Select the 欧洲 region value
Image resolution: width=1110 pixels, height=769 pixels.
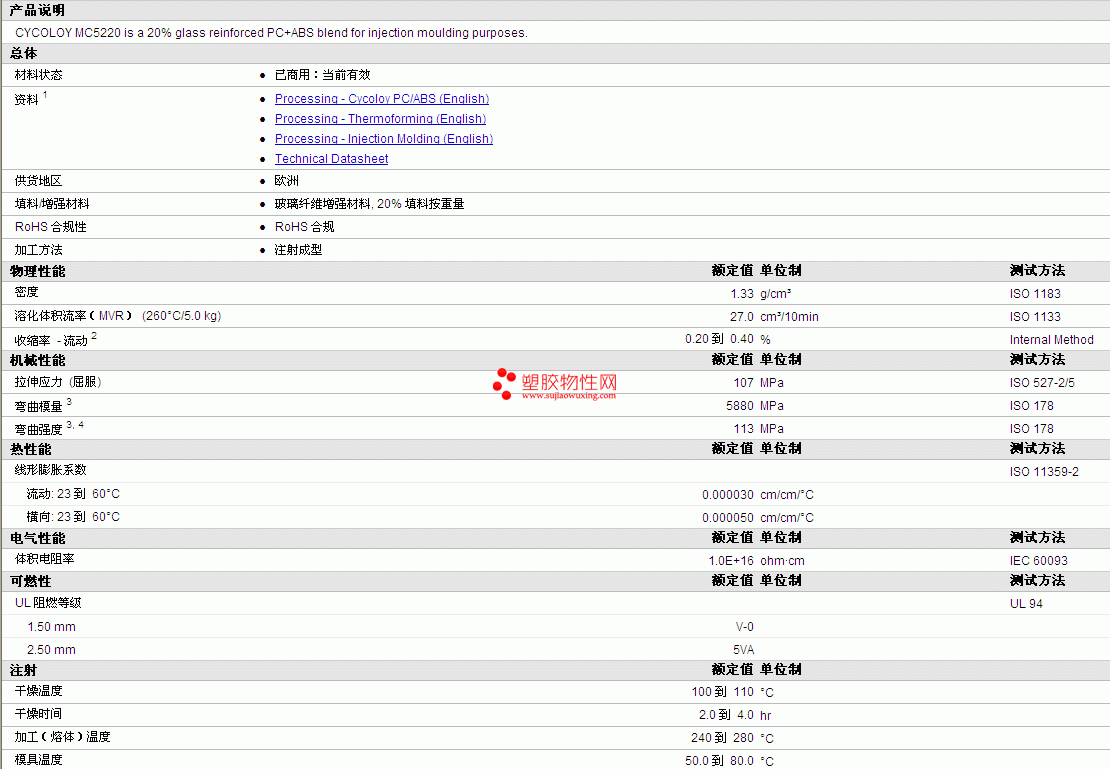(x=287, y=181)
